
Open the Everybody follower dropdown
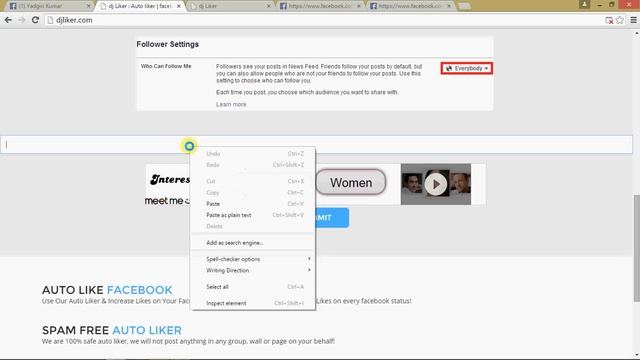pyautogui.click(x=467, y=68)
